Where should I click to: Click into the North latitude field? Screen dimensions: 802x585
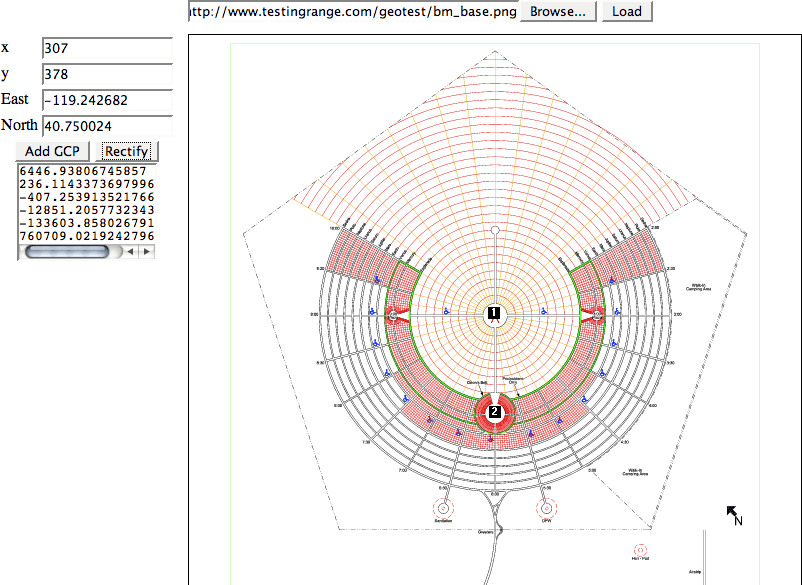tap(107, 126)
